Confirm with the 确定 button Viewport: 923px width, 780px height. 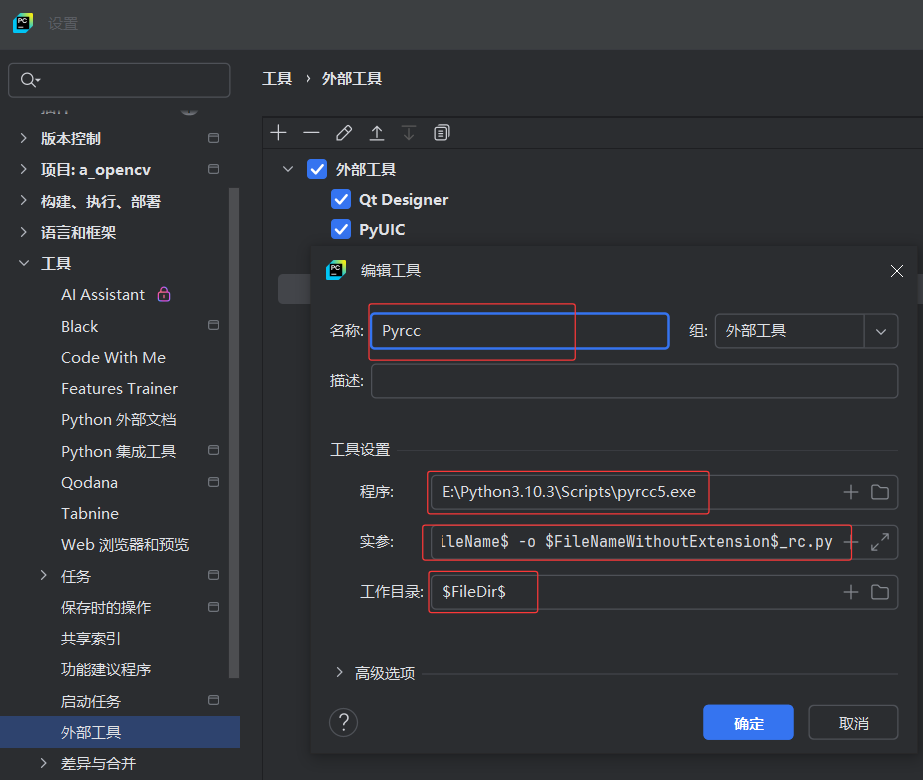(748, 722)
